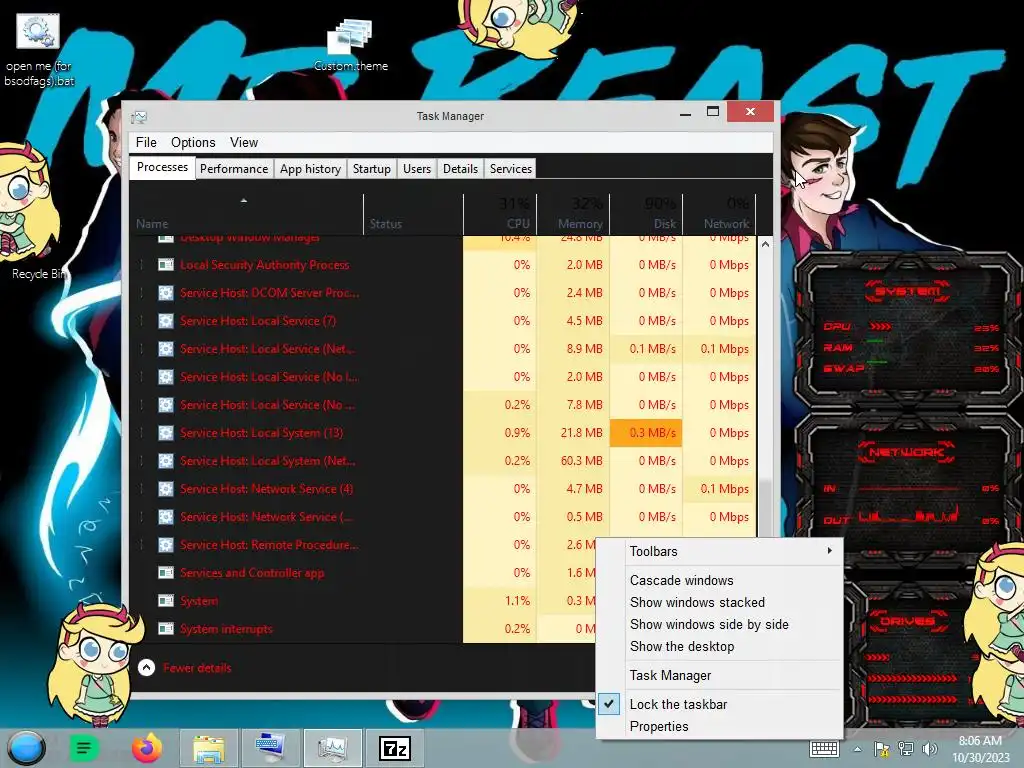This screenshot has width=1024, height=768.
Task: Show hidden tray icons arrow
Action: [857, 749]
